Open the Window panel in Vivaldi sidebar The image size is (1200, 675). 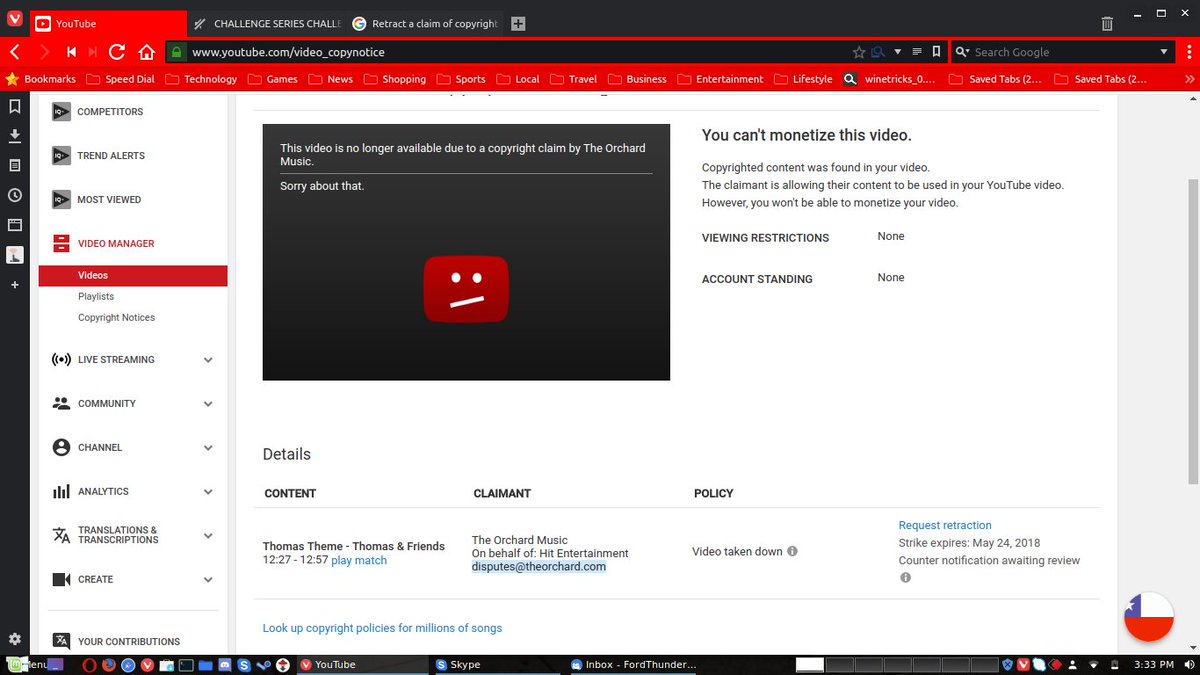click(x=14, y=225)
